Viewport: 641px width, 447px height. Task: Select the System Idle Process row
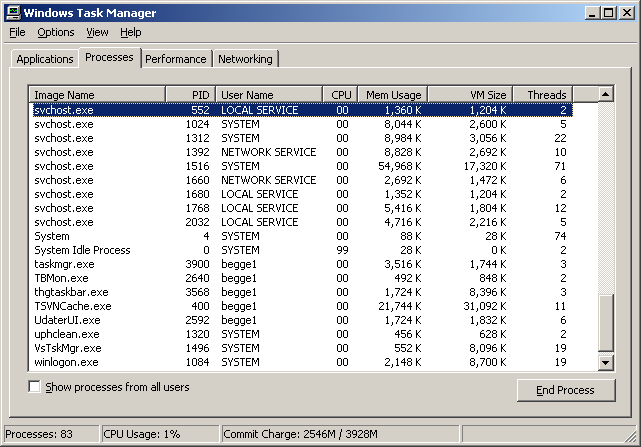pos(302,250)
